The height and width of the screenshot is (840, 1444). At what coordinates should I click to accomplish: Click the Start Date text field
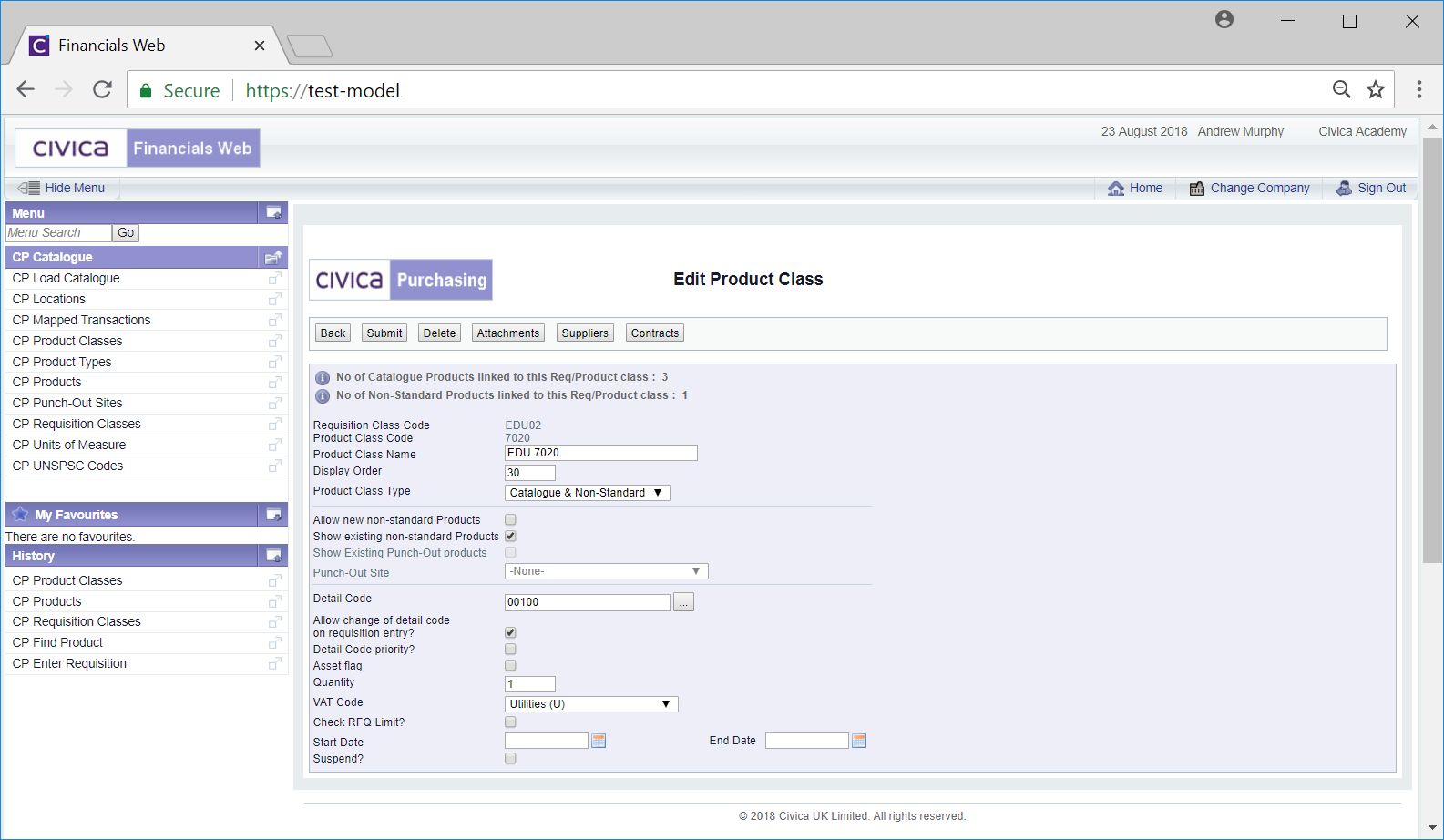point(547,741)
